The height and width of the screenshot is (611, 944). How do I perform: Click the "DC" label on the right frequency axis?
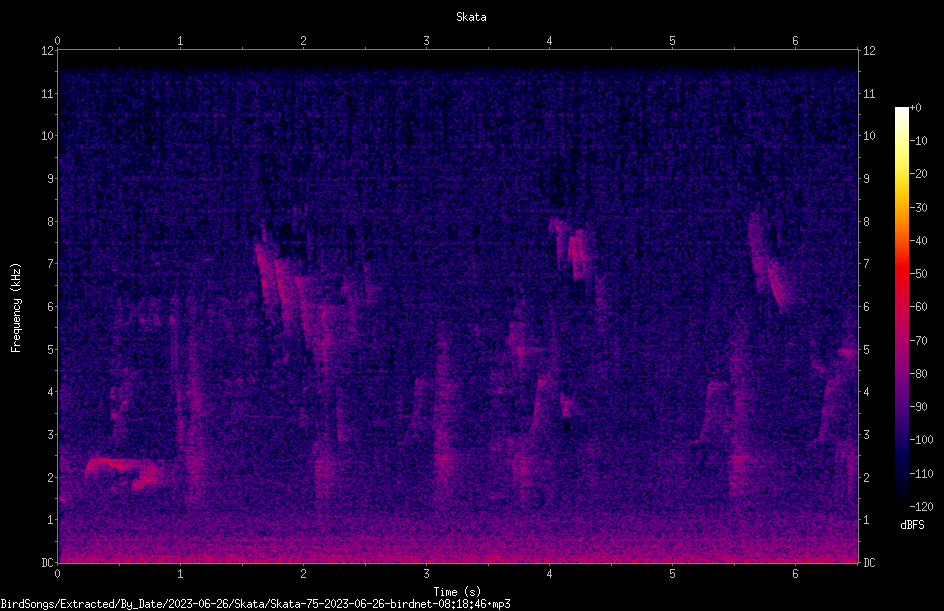coord(869,563)
